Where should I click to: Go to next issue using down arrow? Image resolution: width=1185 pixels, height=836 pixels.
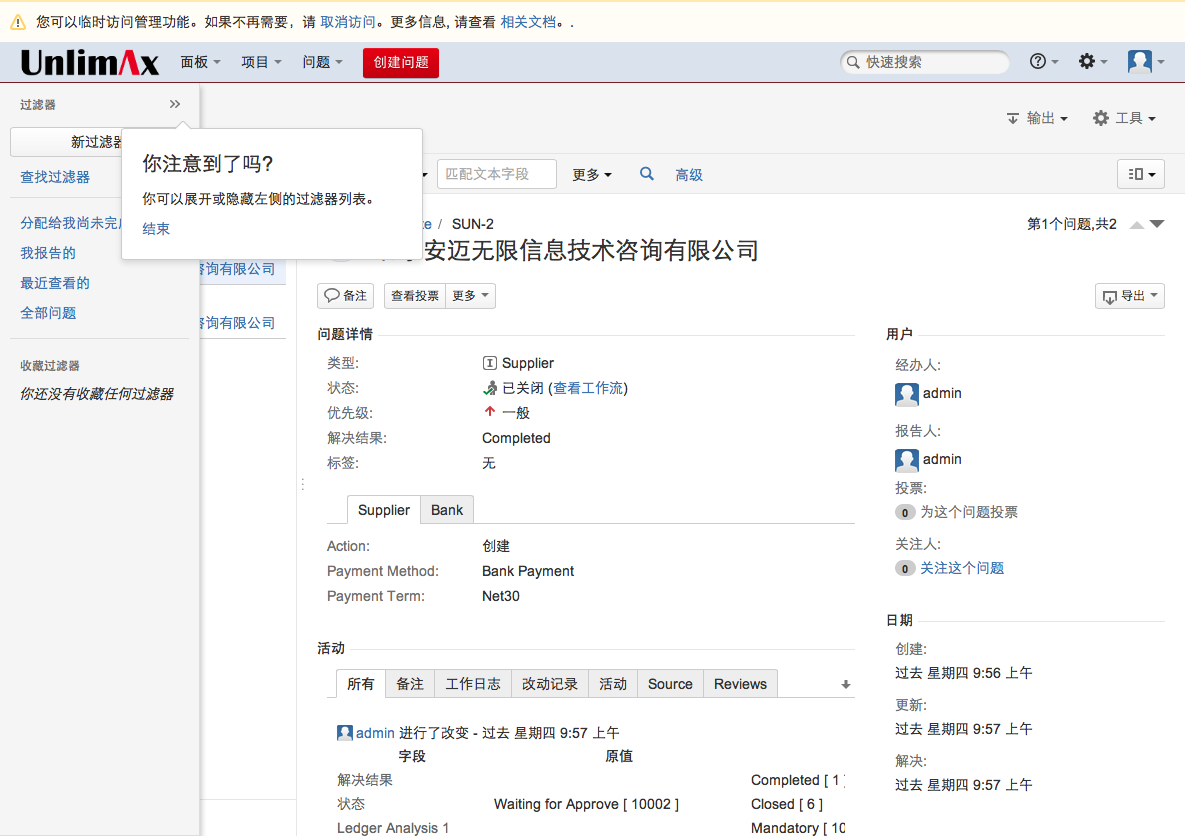click(1157, 225)
